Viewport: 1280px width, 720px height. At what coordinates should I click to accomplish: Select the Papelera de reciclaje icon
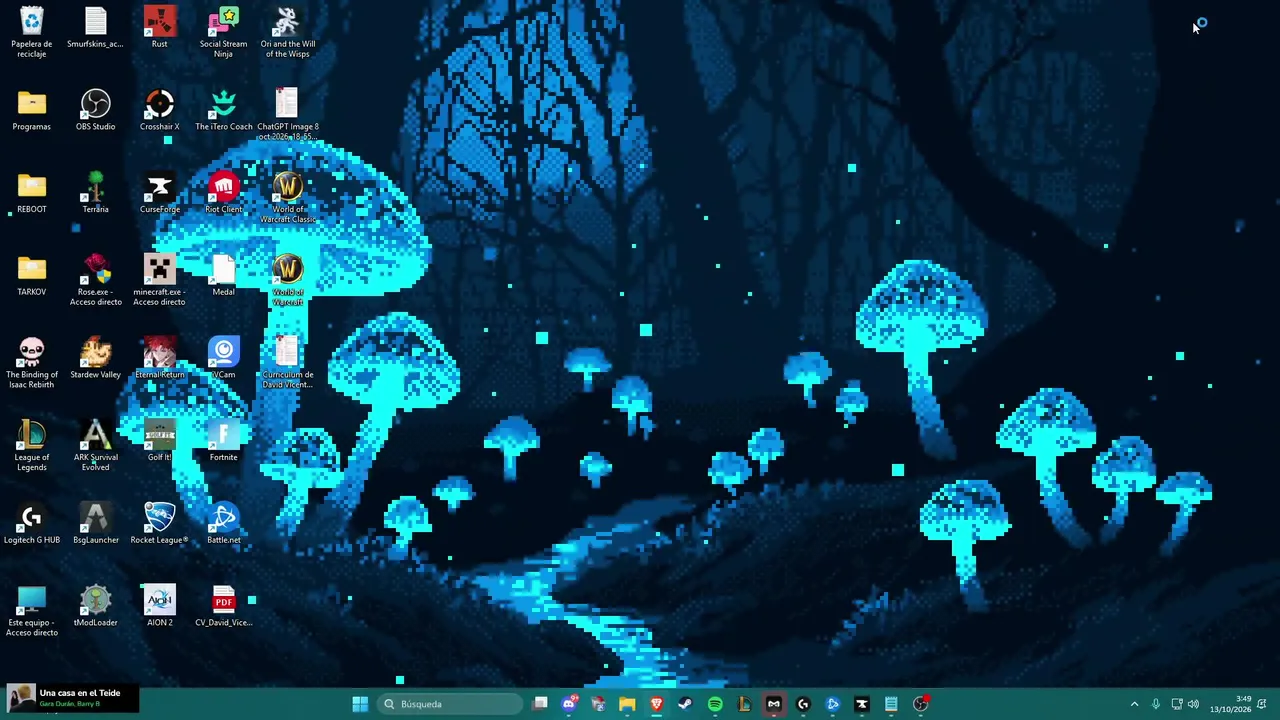(31, 32)
